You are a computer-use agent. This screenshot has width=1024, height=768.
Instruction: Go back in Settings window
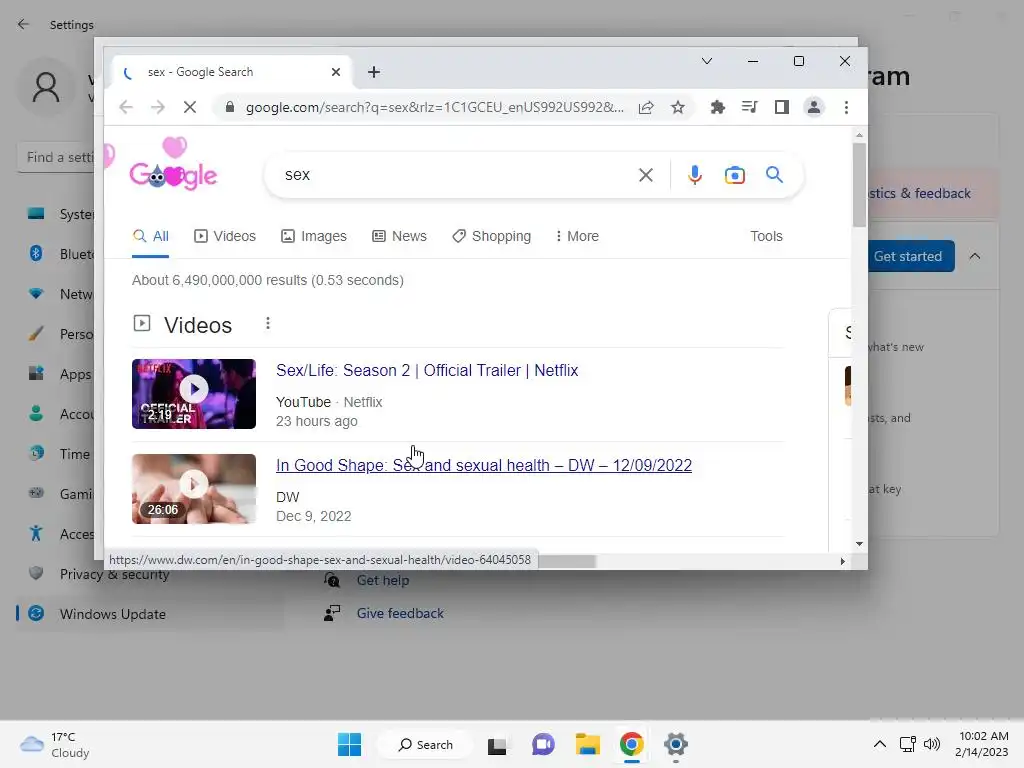point(24,24)
